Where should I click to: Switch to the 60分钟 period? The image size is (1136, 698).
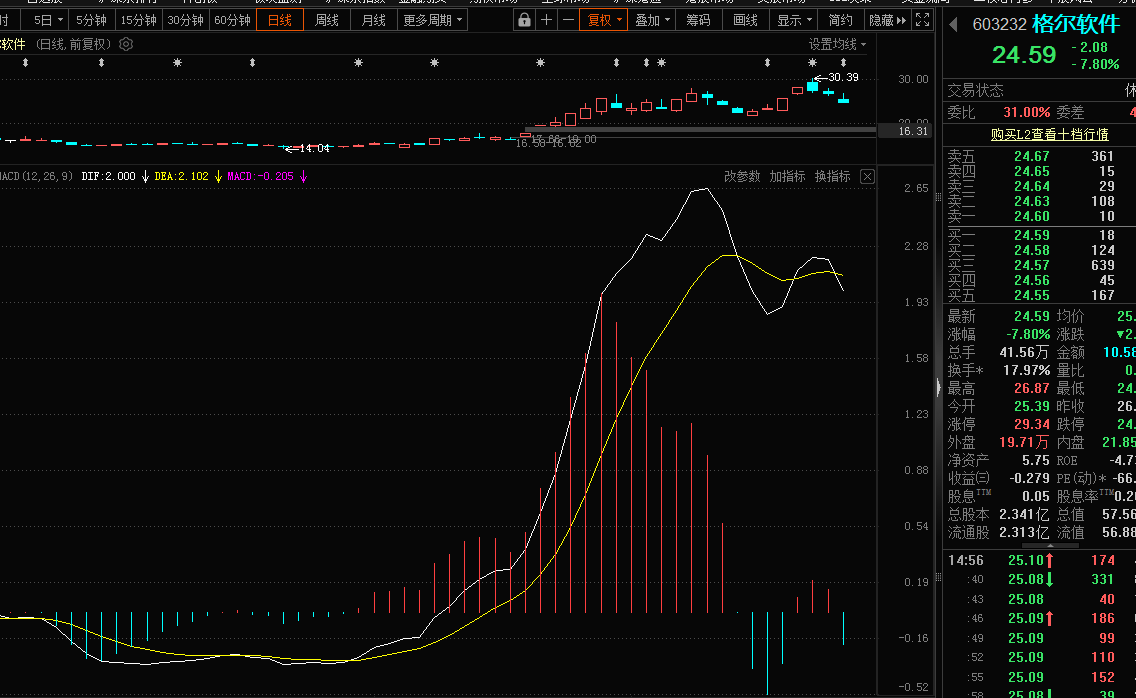pos(232,20)
